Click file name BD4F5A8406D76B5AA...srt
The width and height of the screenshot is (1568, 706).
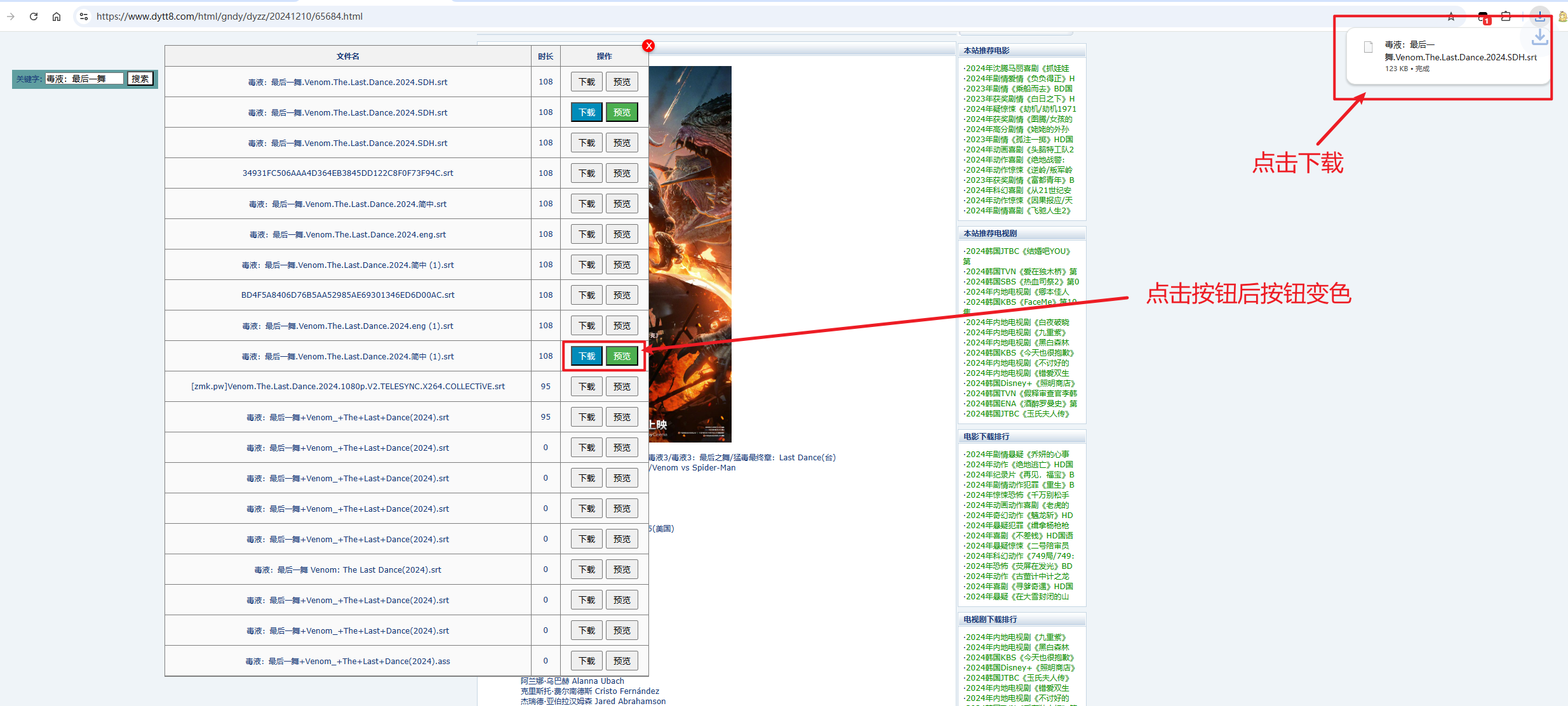pyautogui.click(x=348, y=295)
